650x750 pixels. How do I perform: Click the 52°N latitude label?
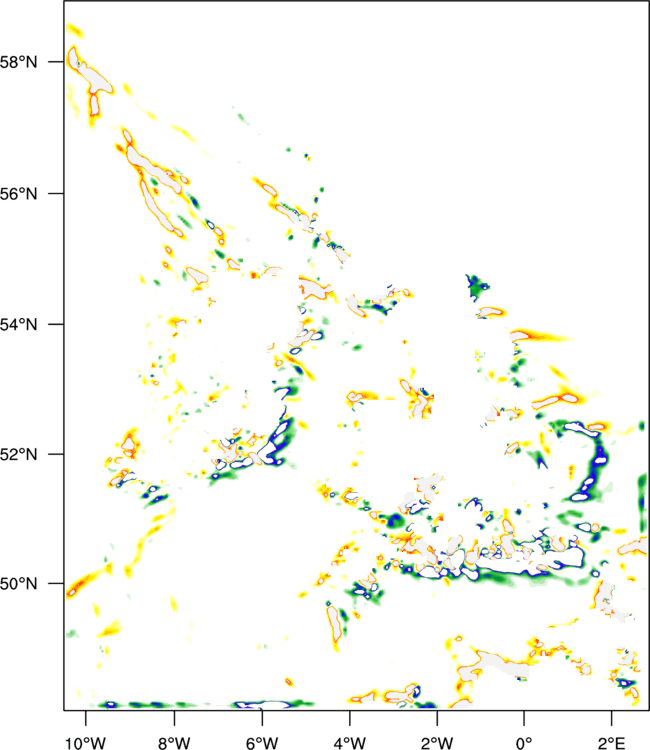coord(18,454)
